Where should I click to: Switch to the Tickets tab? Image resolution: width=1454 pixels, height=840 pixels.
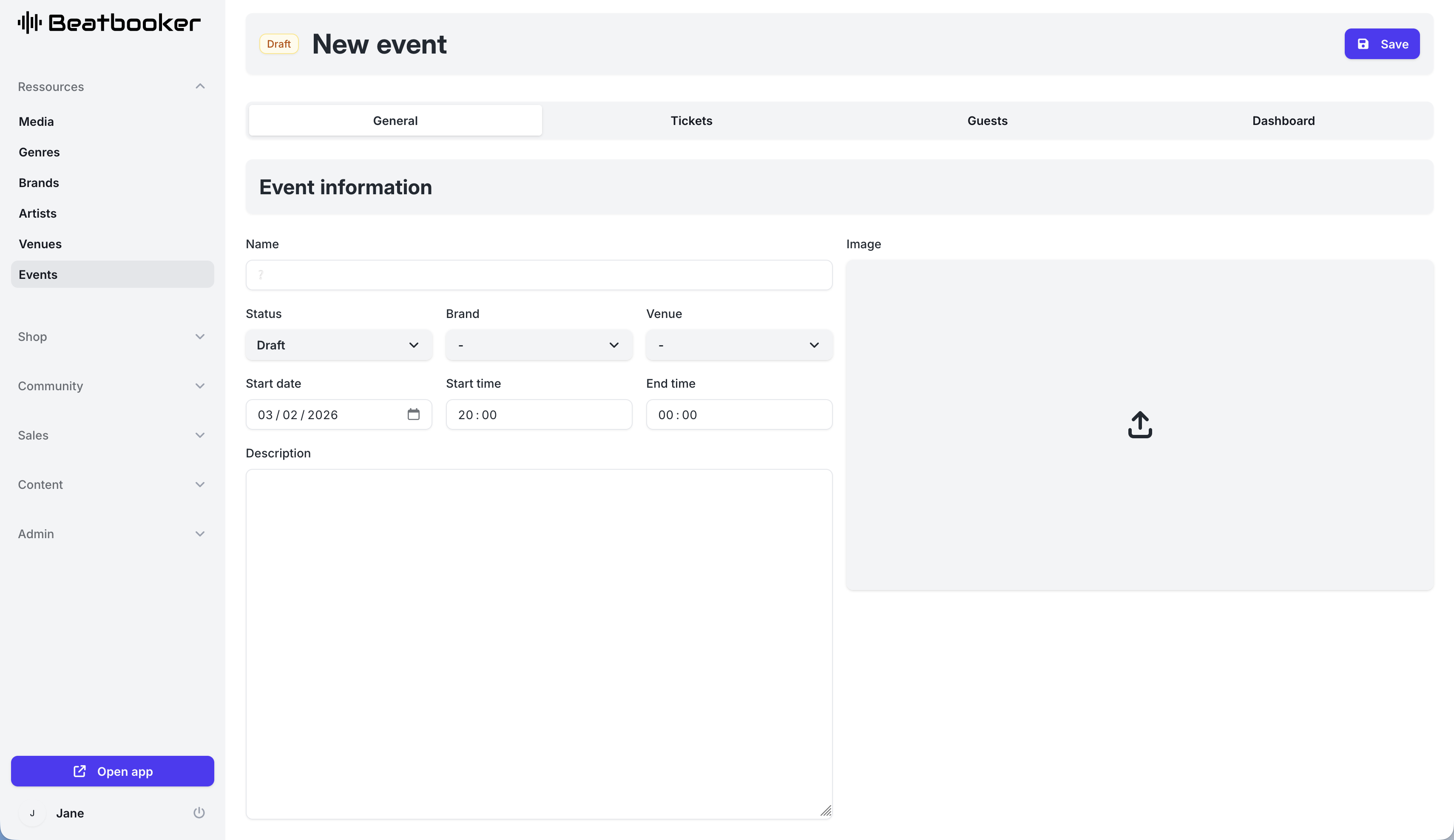(x=691, y=121)
